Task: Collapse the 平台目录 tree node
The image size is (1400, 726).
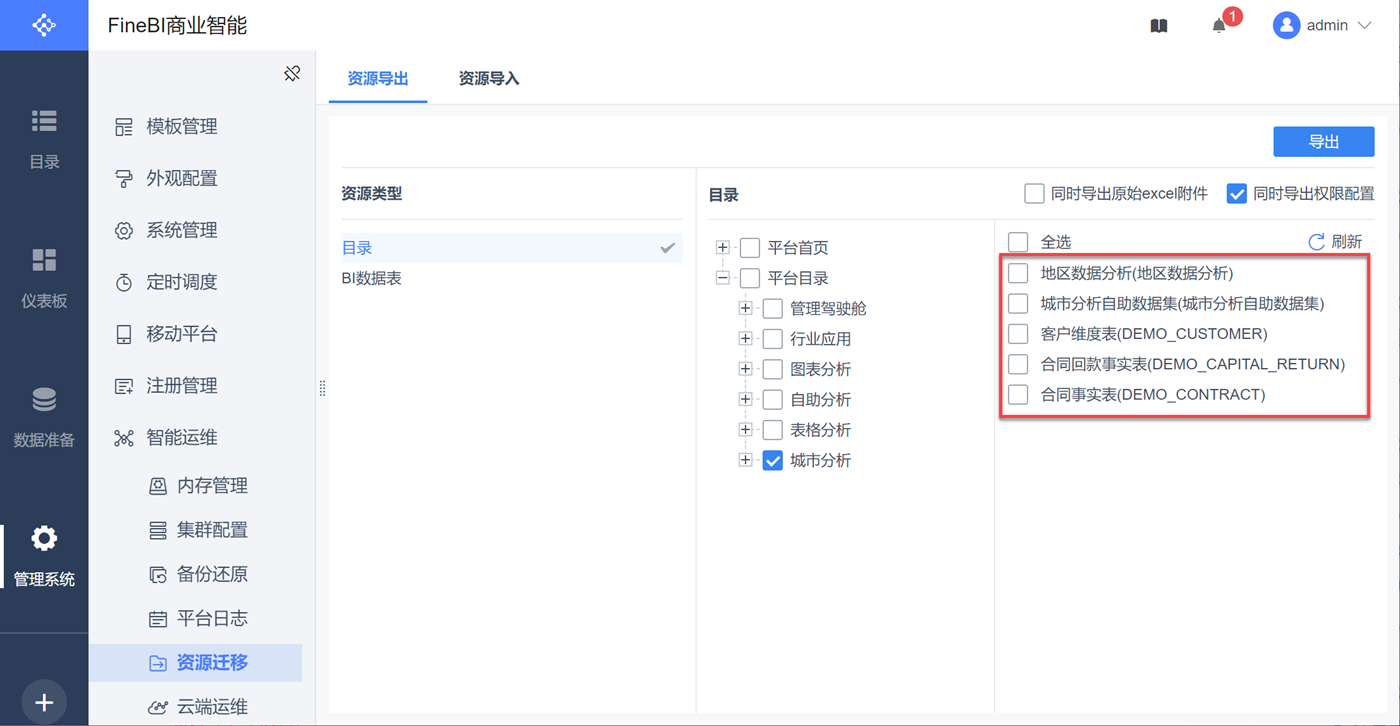Action: tap(723, 278)
